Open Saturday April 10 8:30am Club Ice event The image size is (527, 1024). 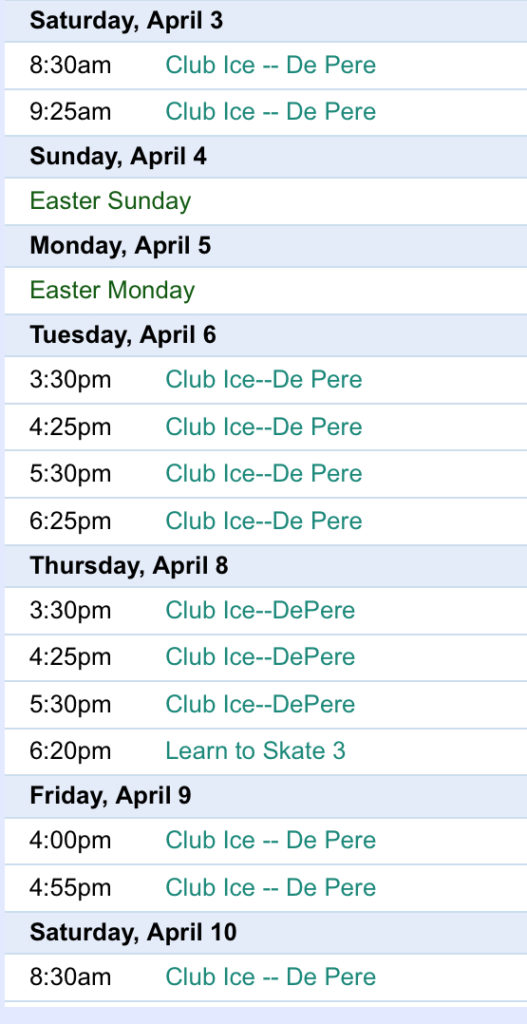click(x=270, y=978)
